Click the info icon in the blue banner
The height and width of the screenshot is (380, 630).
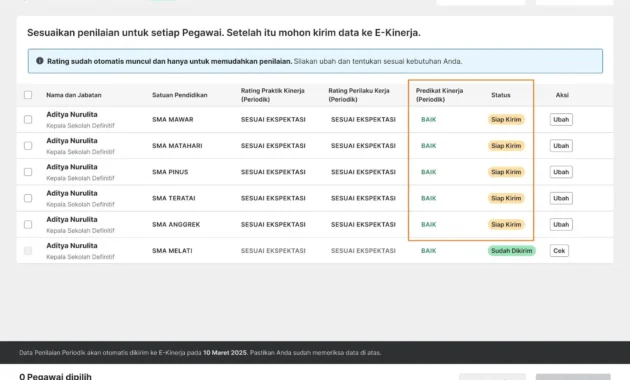click(x=40, y=61)
